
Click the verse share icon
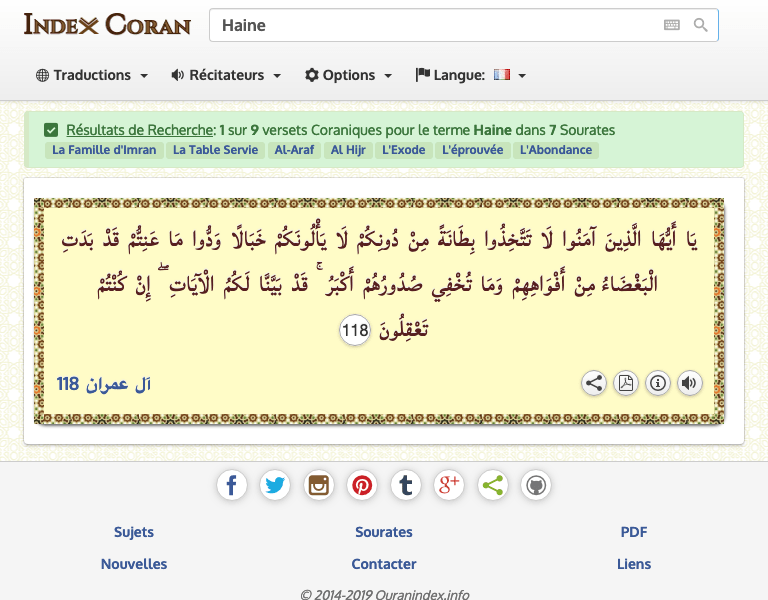click(594, 383)
